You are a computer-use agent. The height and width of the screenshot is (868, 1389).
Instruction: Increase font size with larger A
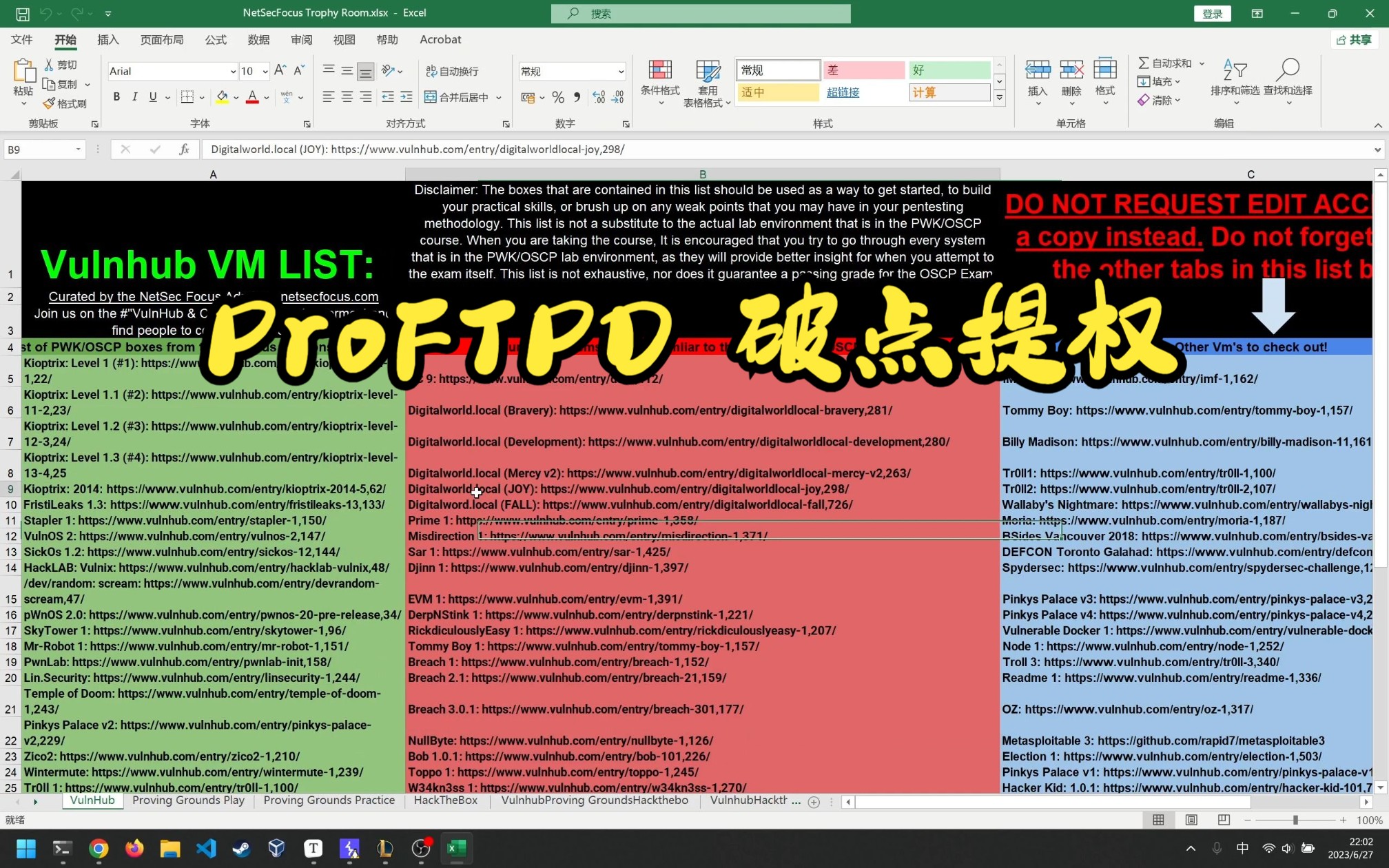pyautogui.click(x=280, y=70)
